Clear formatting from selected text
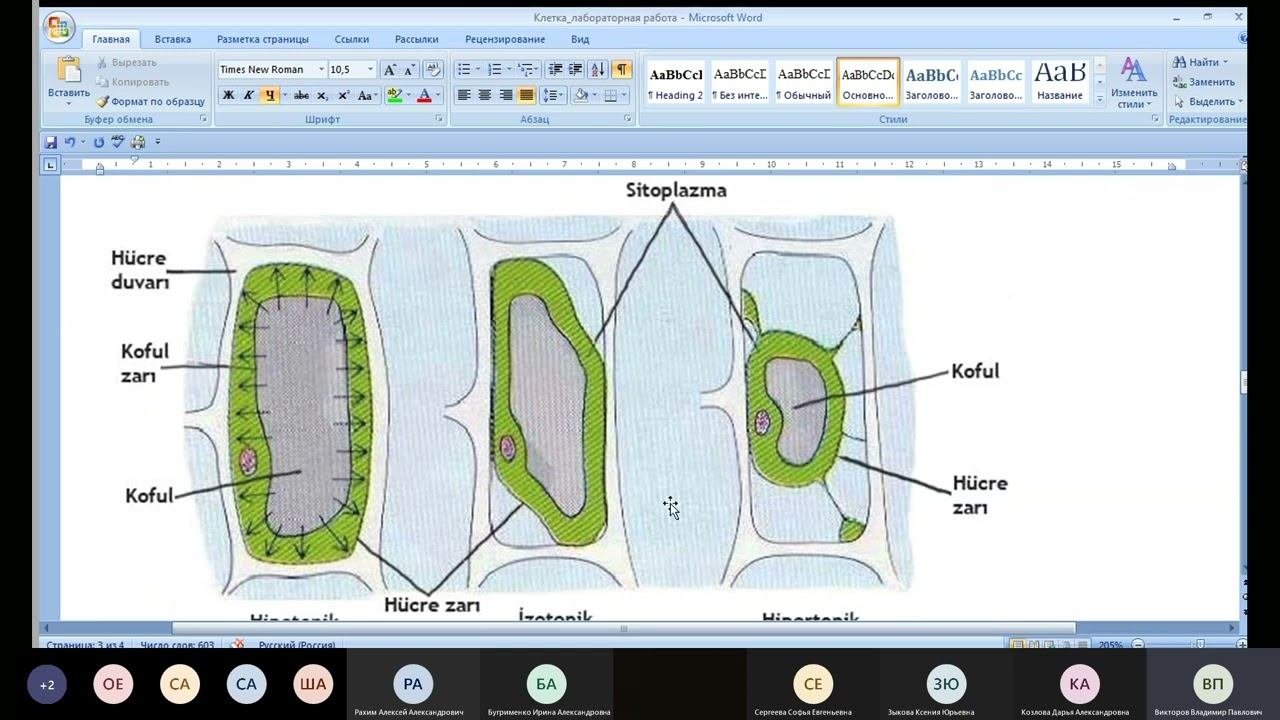1280x720 pixels. [x=433, y=69]
